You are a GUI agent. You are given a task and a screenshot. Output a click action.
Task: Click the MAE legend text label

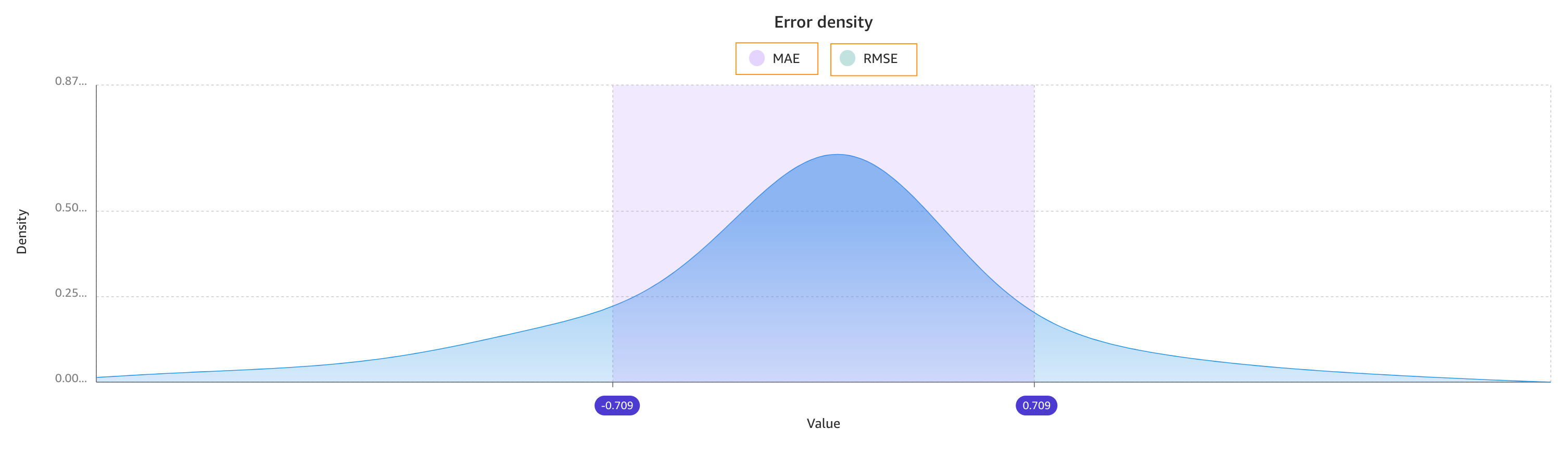pos(786,58)
